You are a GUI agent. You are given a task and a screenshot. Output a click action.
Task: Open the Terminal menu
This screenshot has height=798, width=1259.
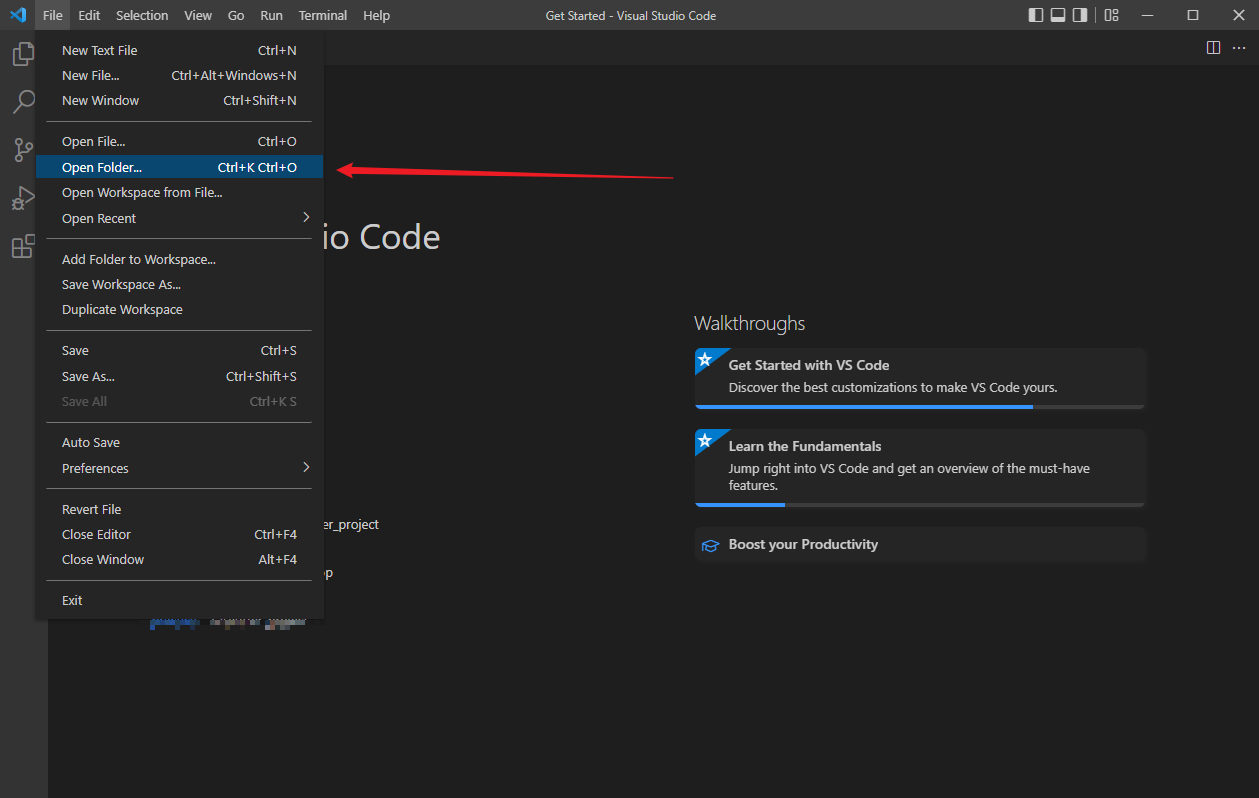click(x=323, y=15)
